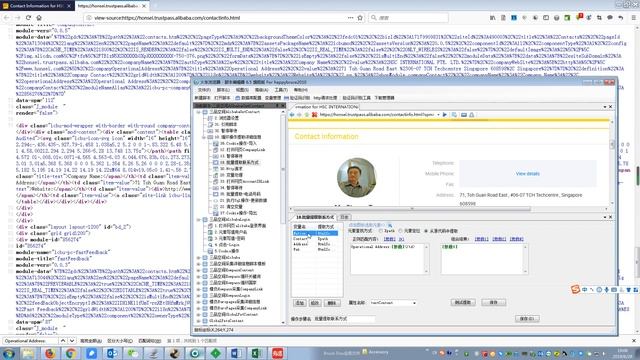Click [参数2] link
This screenshot has height=360, width=640.
499,239
